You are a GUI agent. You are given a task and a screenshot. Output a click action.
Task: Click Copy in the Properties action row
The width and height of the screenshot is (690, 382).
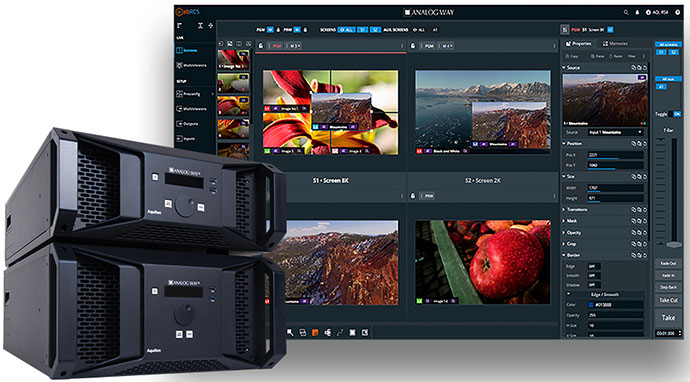tap(572, 56)
